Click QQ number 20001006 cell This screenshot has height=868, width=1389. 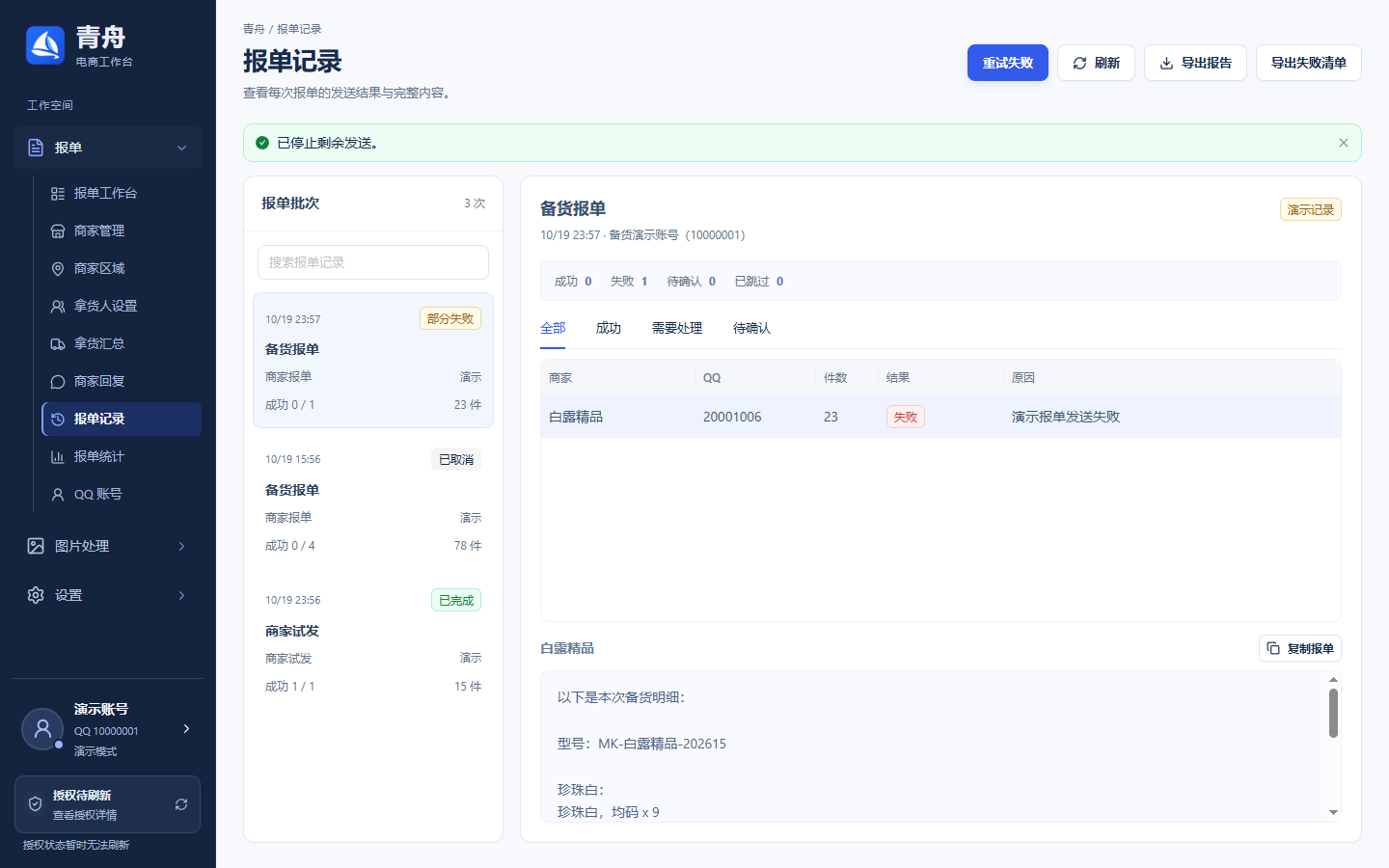click(x=732, y=417)
